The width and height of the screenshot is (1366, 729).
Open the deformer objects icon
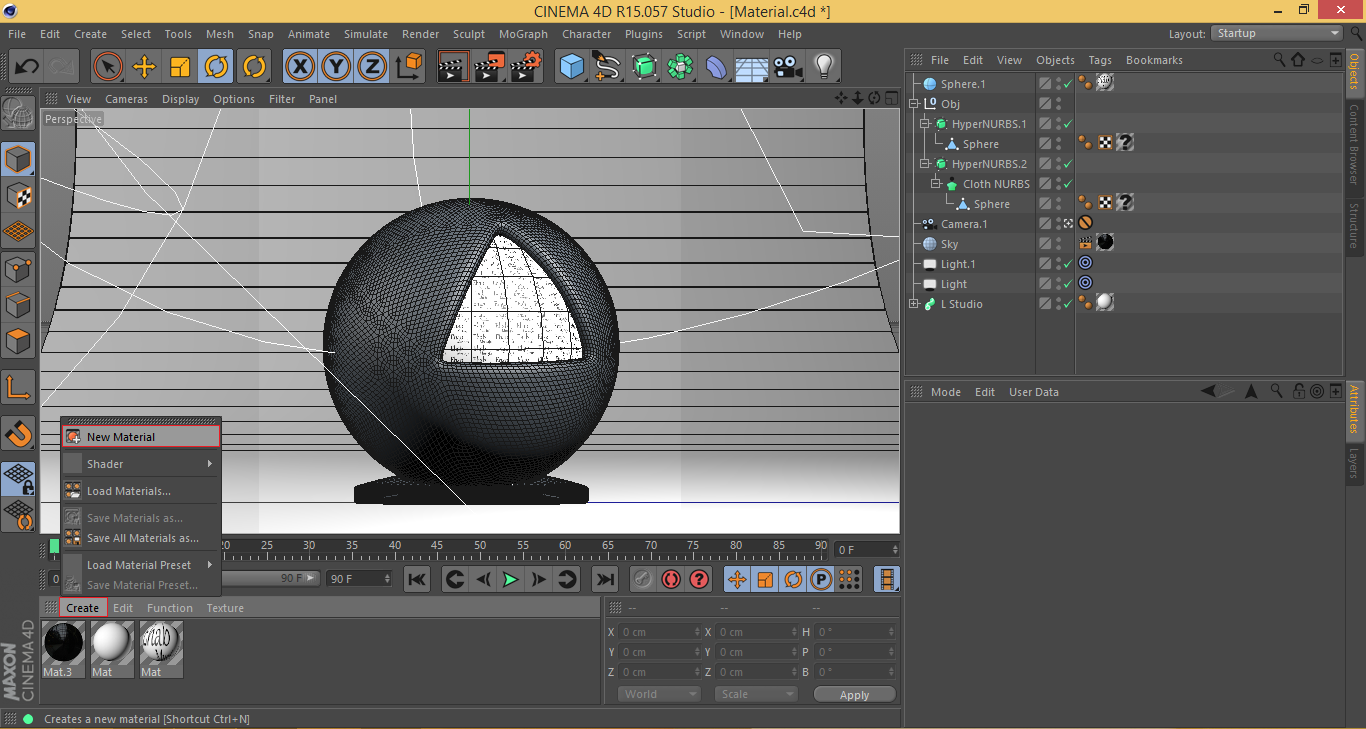[x=716, y=67]
